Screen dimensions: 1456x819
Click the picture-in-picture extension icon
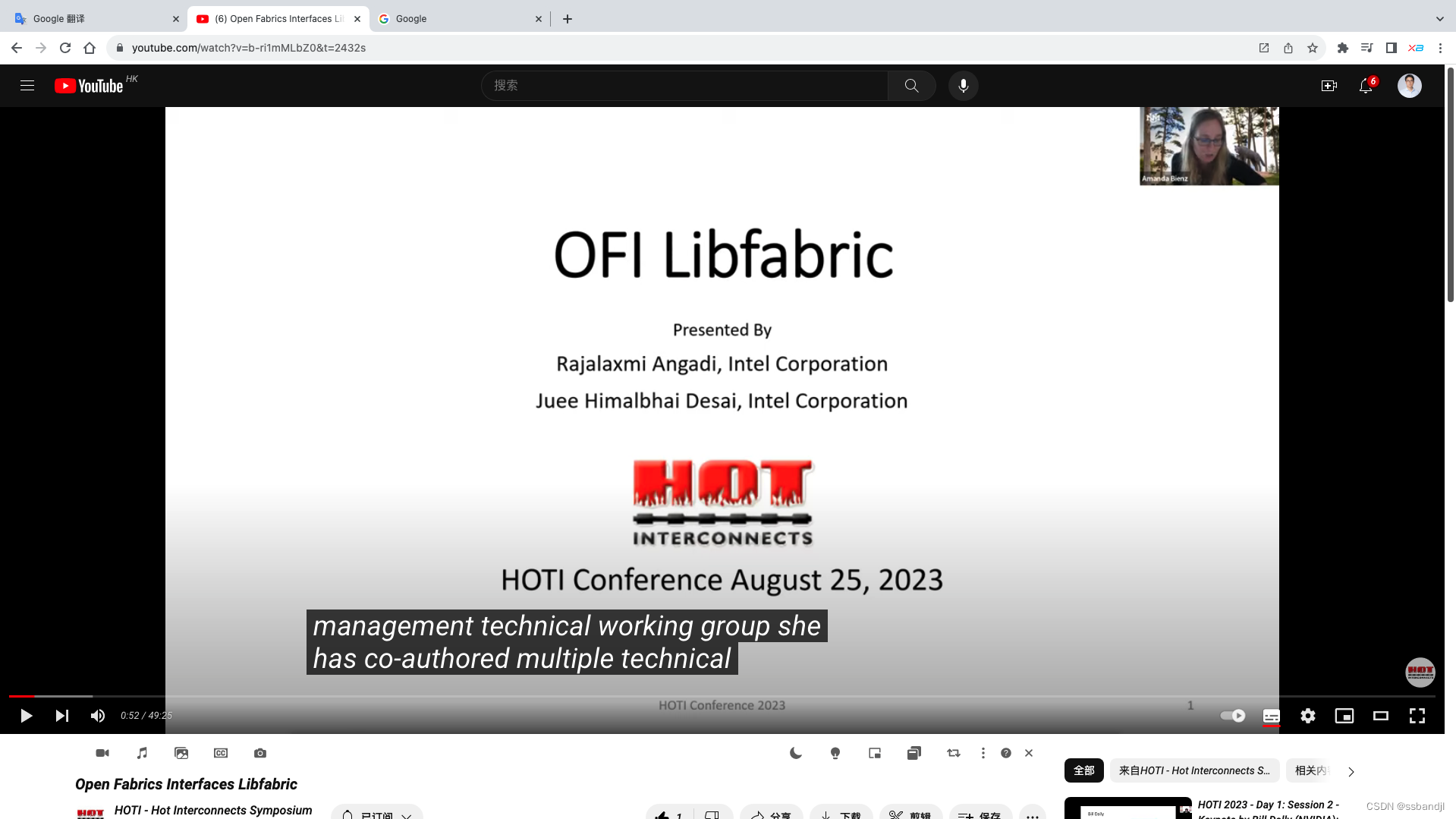(875, 753)
